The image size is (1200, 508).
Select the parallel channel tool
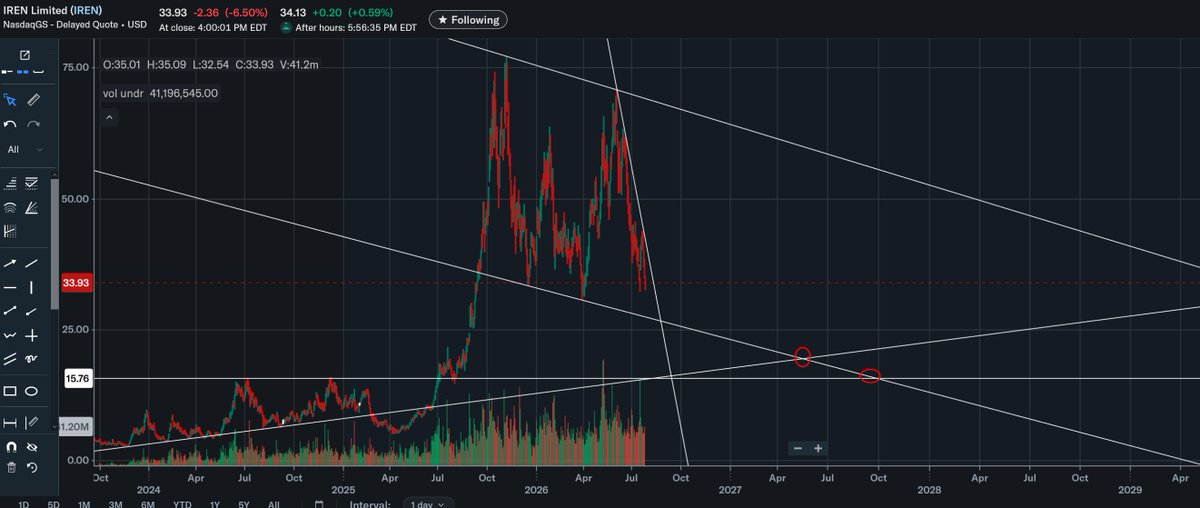pos(10,359)
